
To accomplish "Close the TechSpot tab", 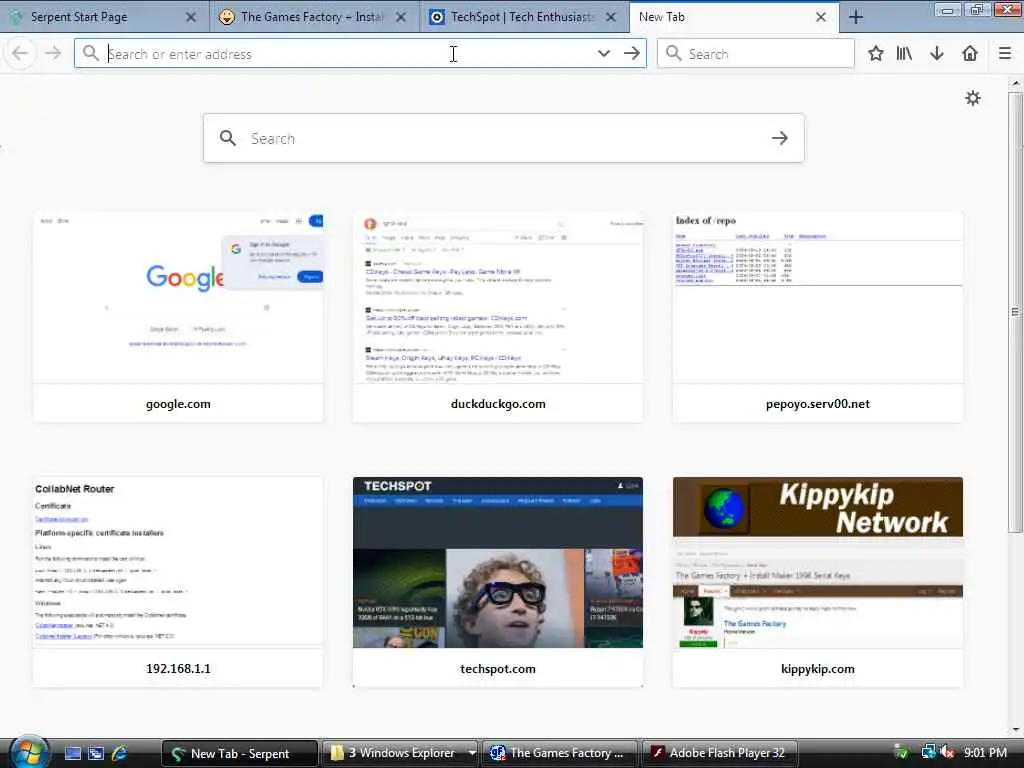I will point(611,18).
